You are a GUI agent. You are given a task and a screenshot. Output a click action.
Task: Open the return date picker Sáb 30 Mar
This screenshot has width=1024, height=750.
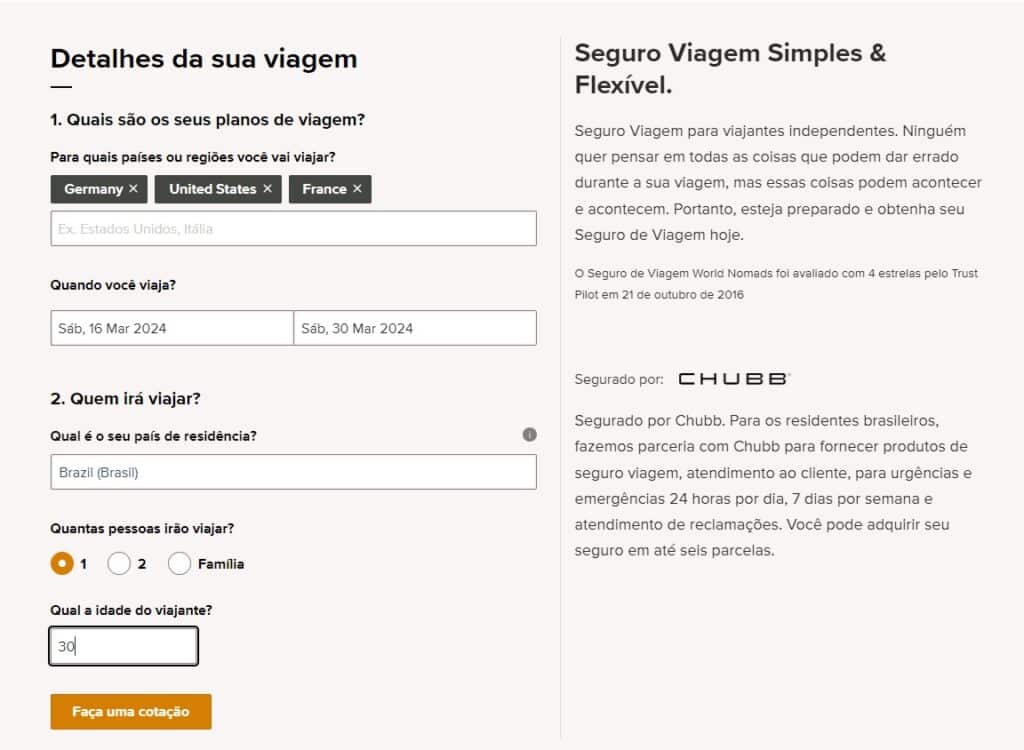click(415, 328)
